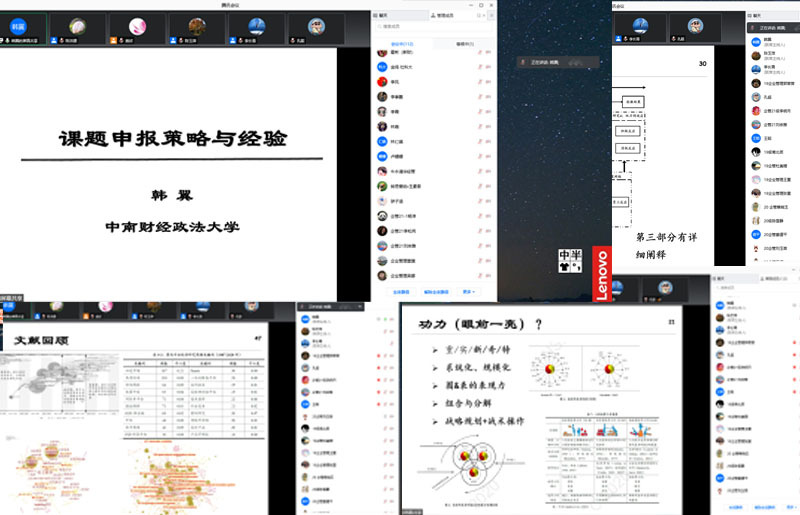Toggle the microphone icon beside 金鸡 社科大
800x515 pixels.
click(x=481, y=66)
